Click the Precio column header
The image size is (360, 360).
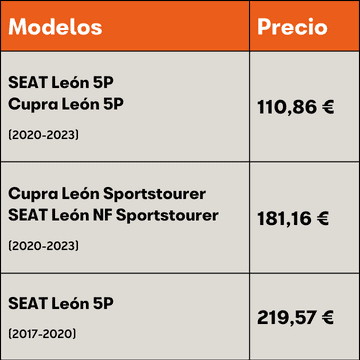coord(292,27)
